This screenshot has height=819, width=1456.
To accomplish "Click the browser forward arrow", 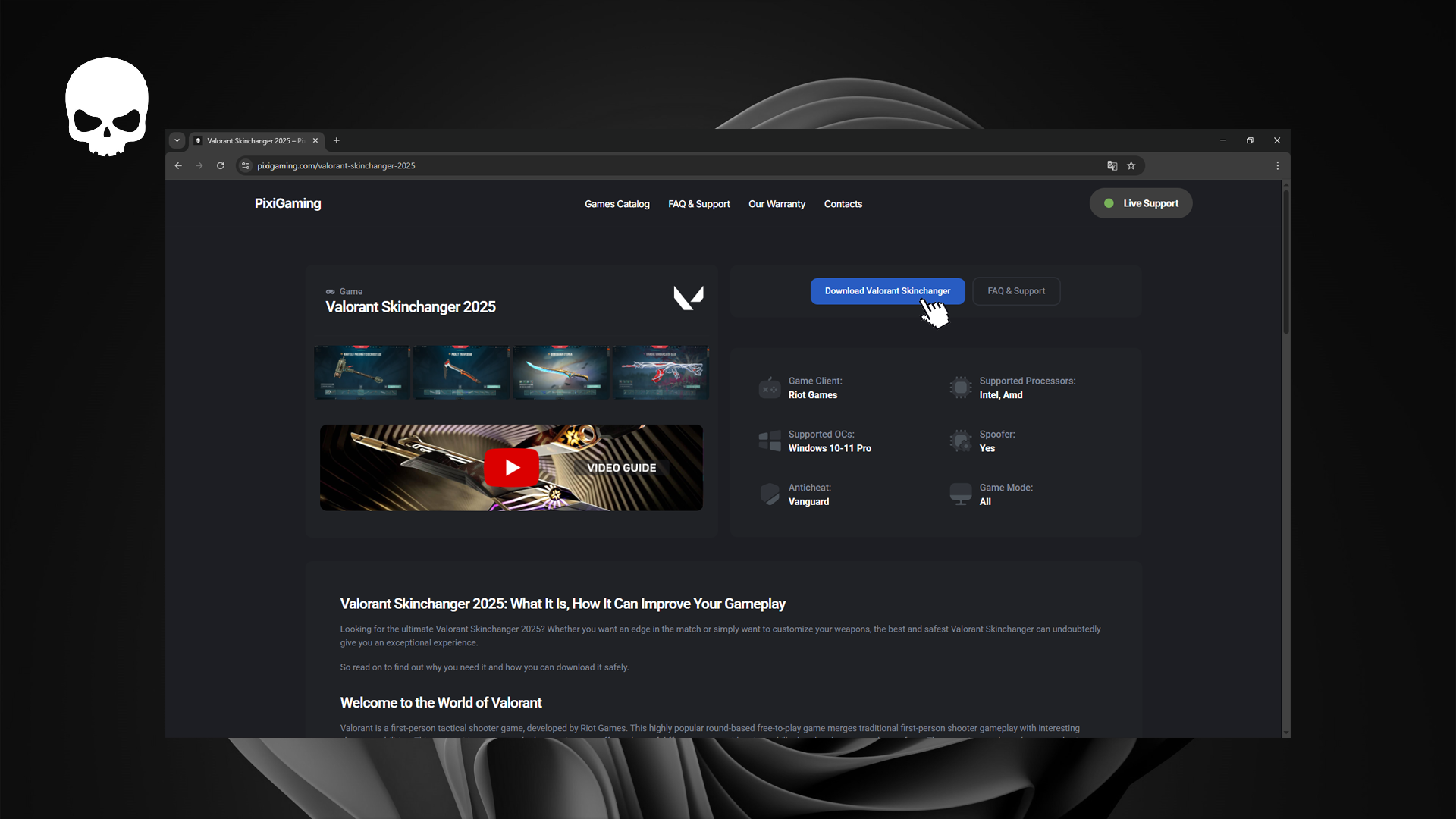I will [199, 165].
